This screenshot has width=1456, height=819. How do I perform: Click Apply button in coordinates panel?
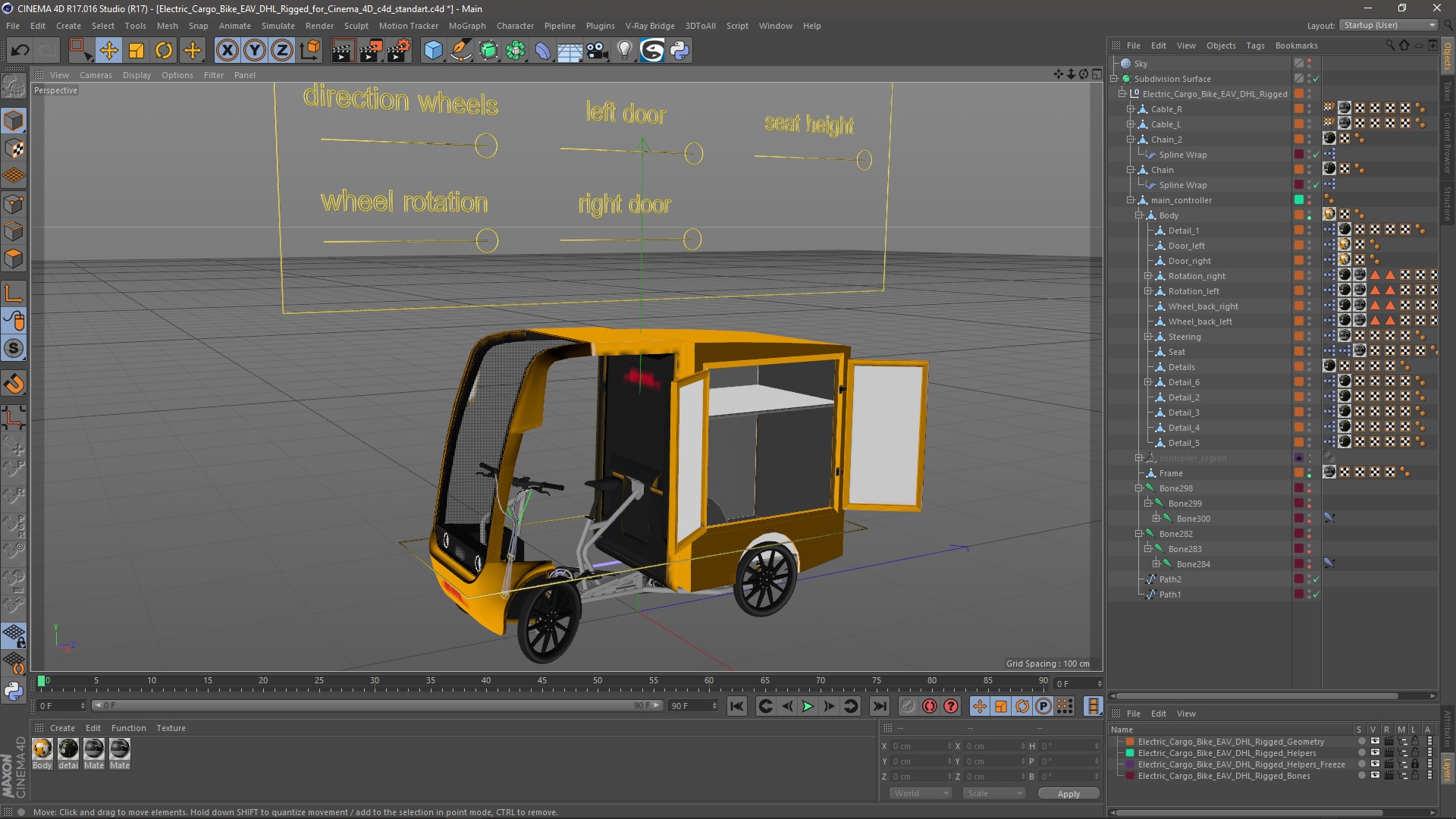pos(1068,793)
